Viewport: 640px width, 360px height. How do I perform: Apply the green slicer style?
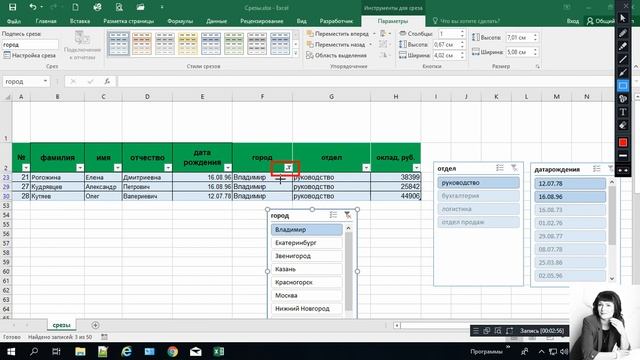point(234,44)
